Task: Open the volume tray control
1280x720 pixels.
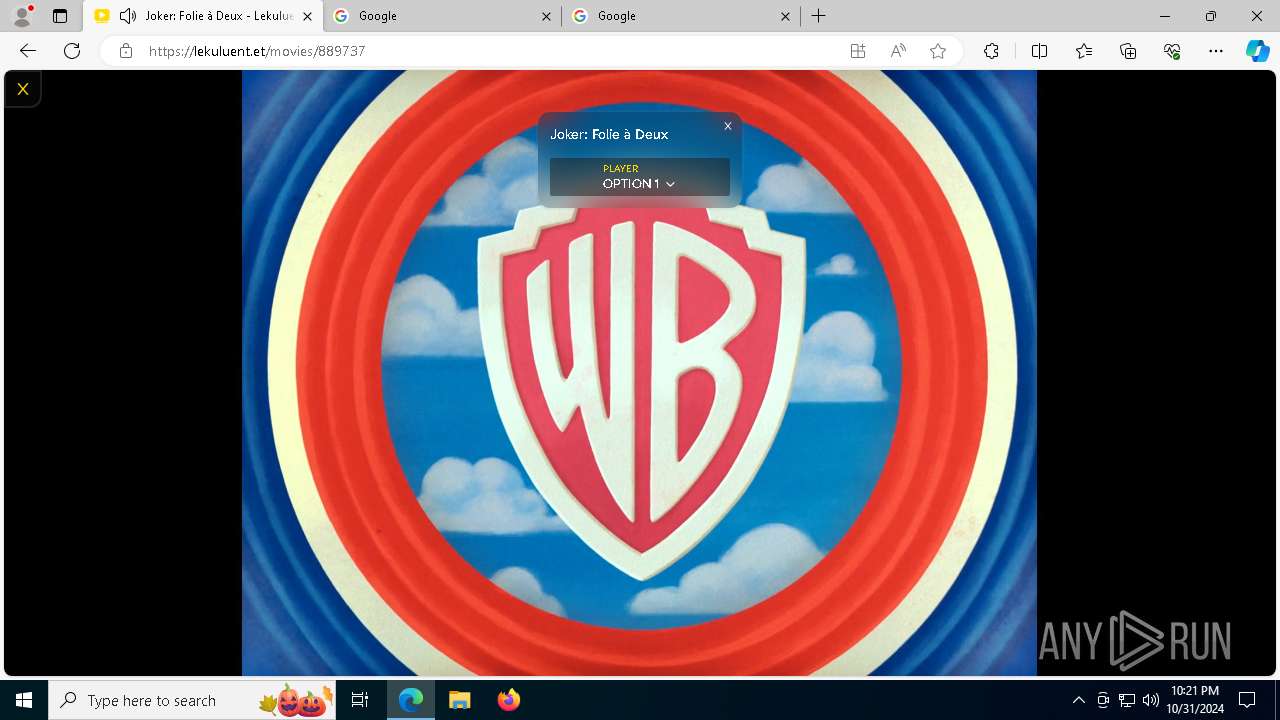Action: click(x=1150, y=700)
